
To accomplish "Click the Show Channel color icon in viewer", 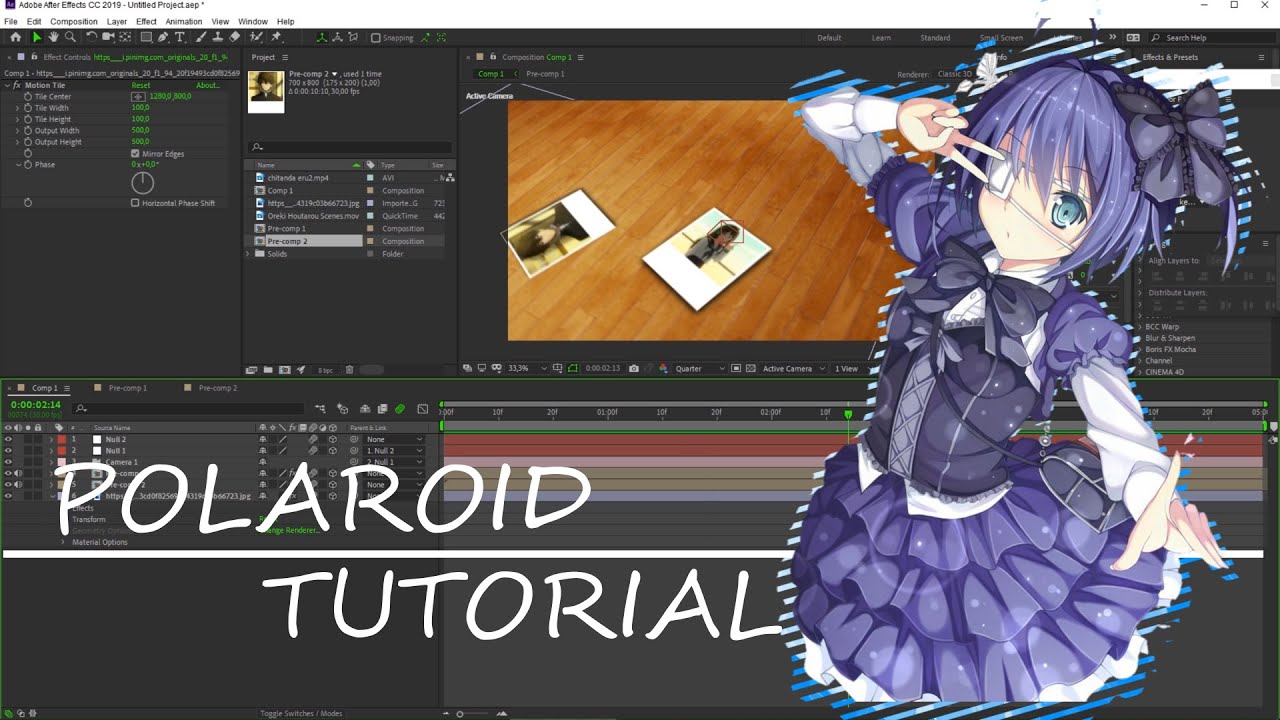I will pos(662,368).
